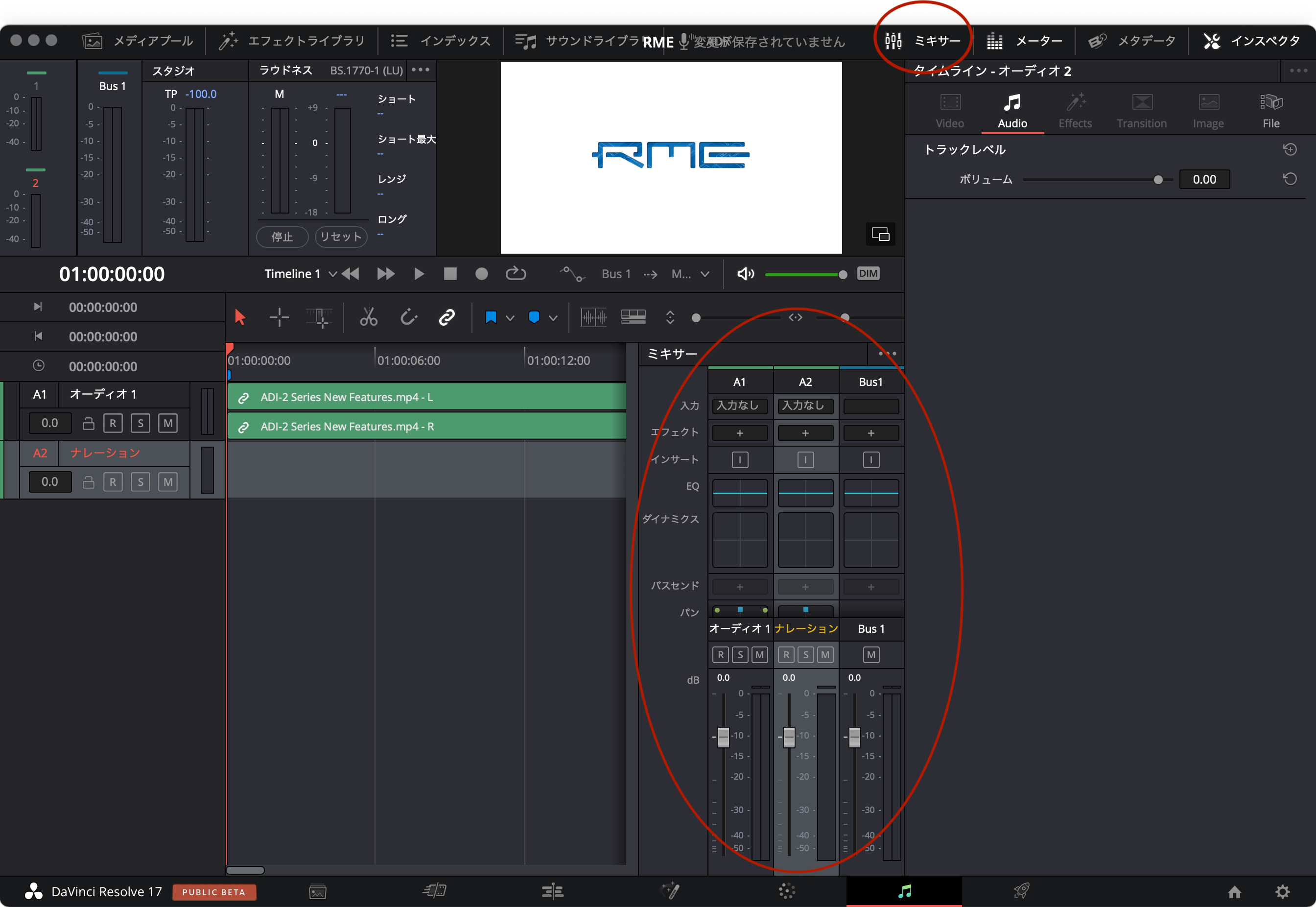Screen dimensions: 1316x907
Task: Click the record transport button
Action: click(x=481, y=274)
